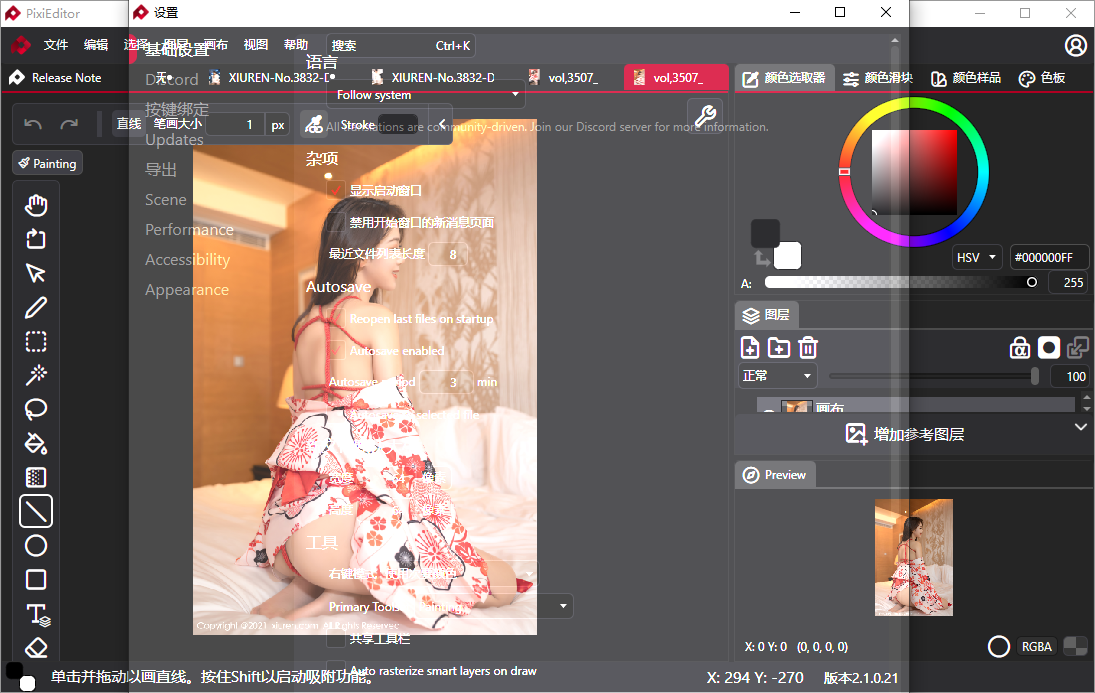The image size is (1095, 693).
Task: Activate the Magic Wand tool
Action: click(36, 375)
